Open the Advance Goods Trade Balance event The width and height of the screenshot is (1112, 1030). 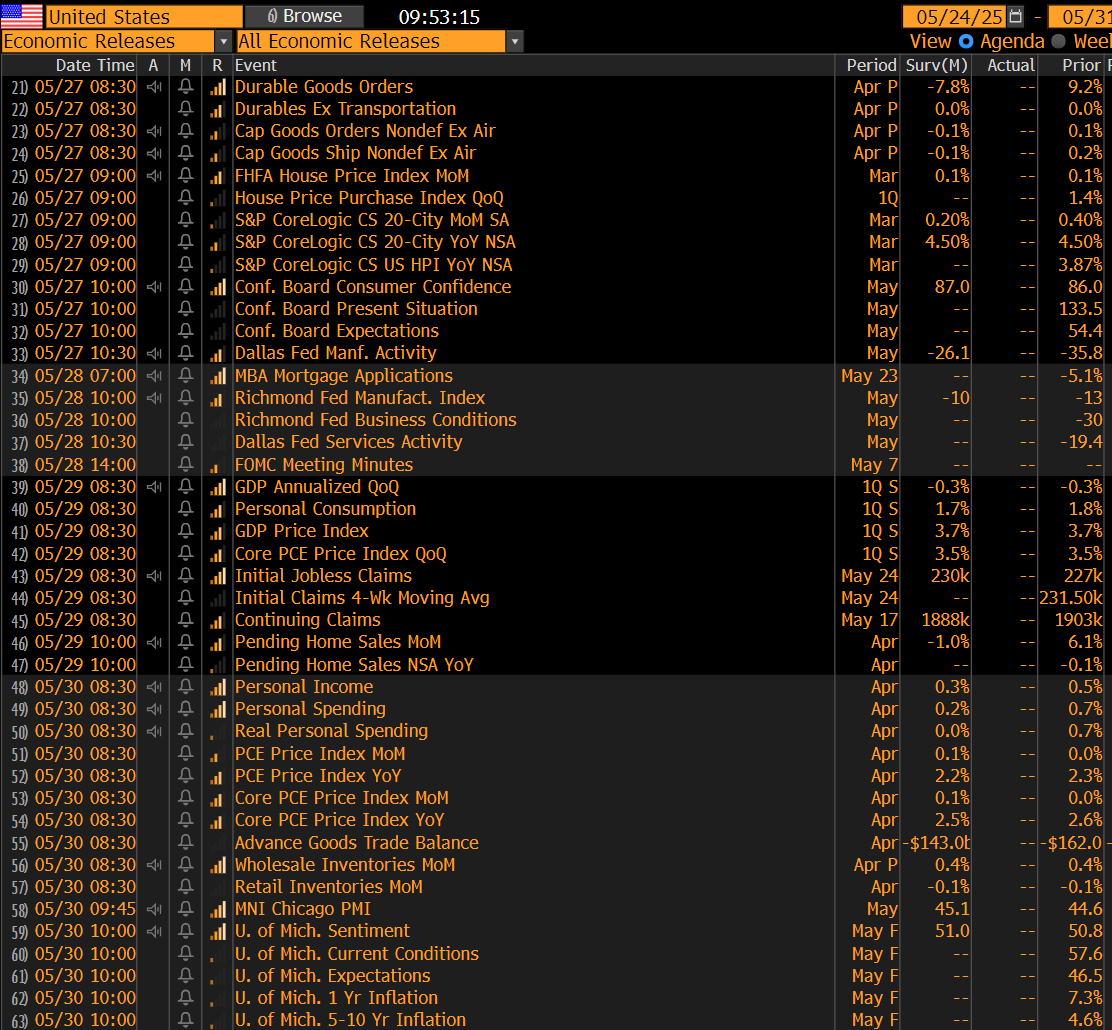[357, 842]
